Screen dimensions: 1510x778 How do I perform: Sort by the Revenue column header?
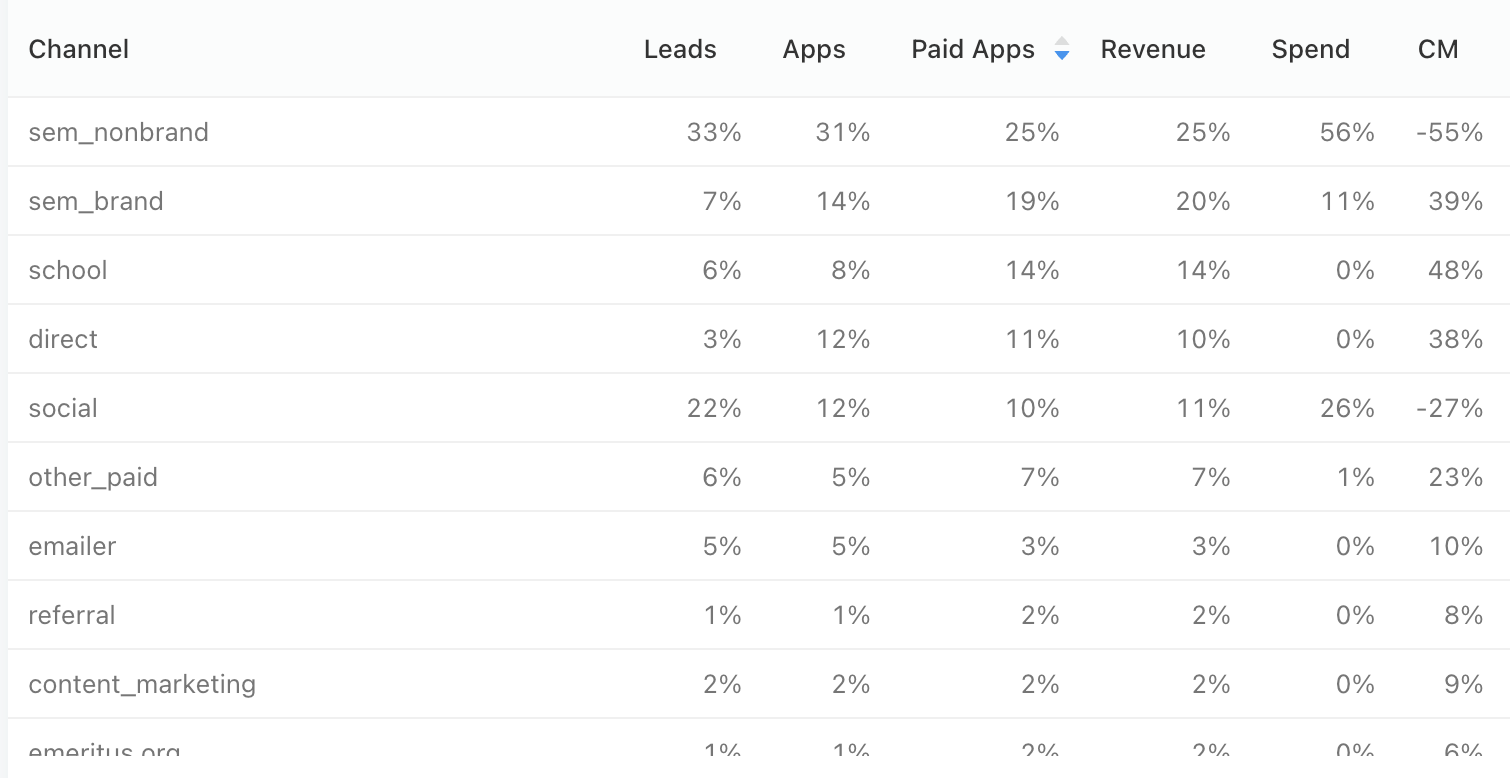(1153, 49)
